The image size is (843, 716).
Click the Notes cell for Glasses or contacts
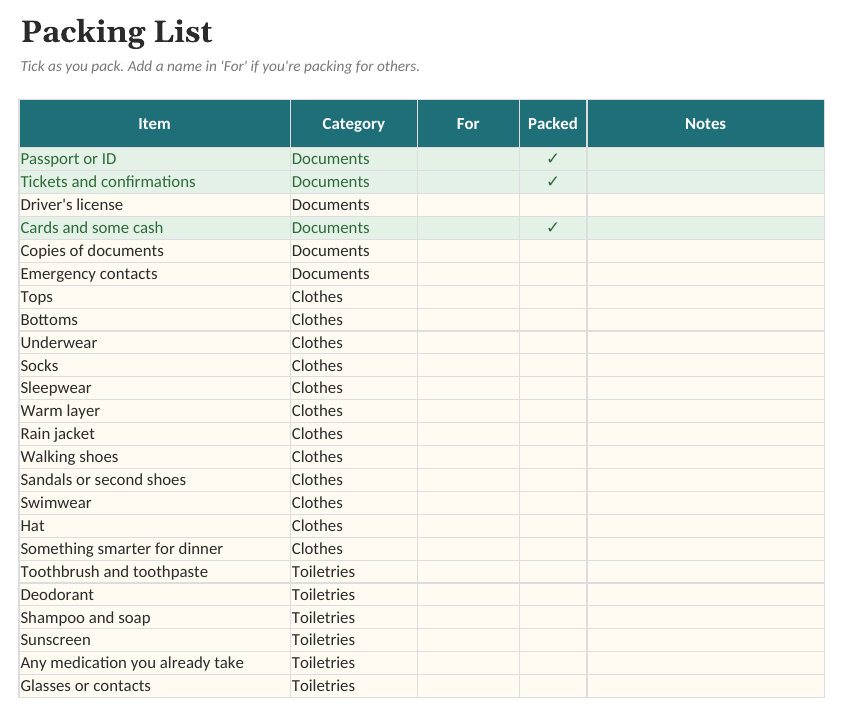pos(705,686)
